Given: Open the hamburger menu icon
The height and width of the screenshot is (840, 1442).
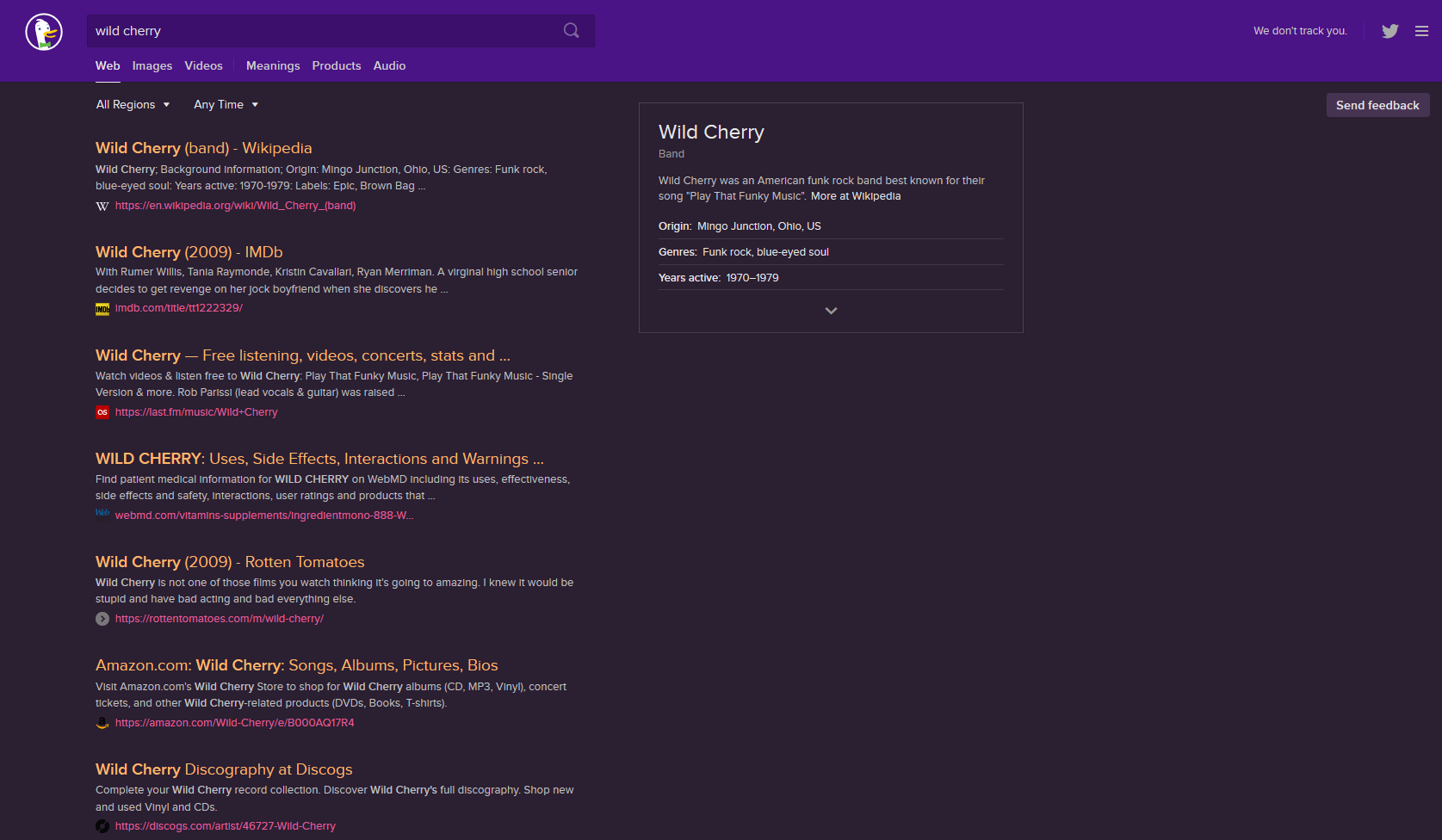Looking at the screenshot, I should (x=1422, y=31).
